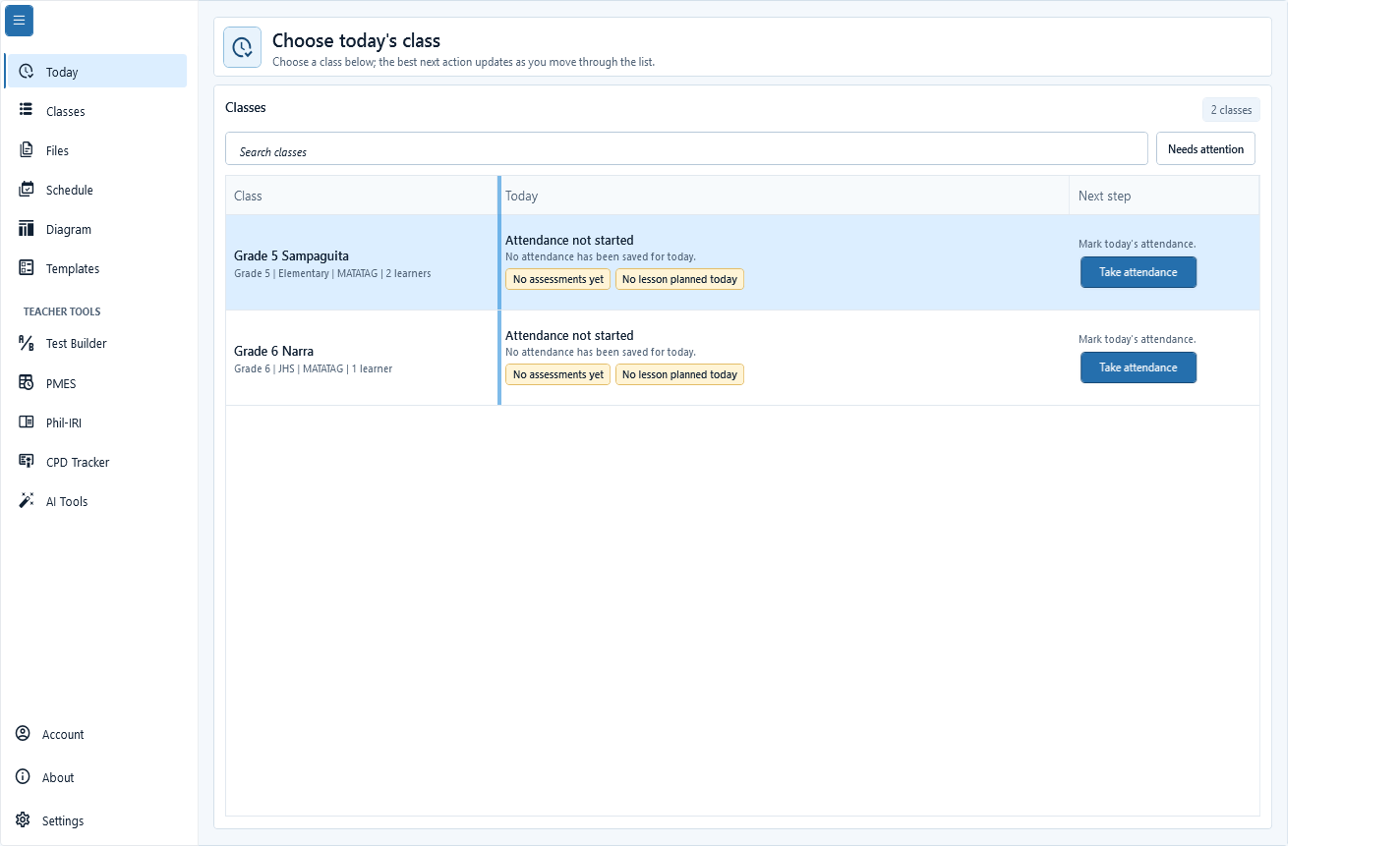Click the About info icon

23,776
